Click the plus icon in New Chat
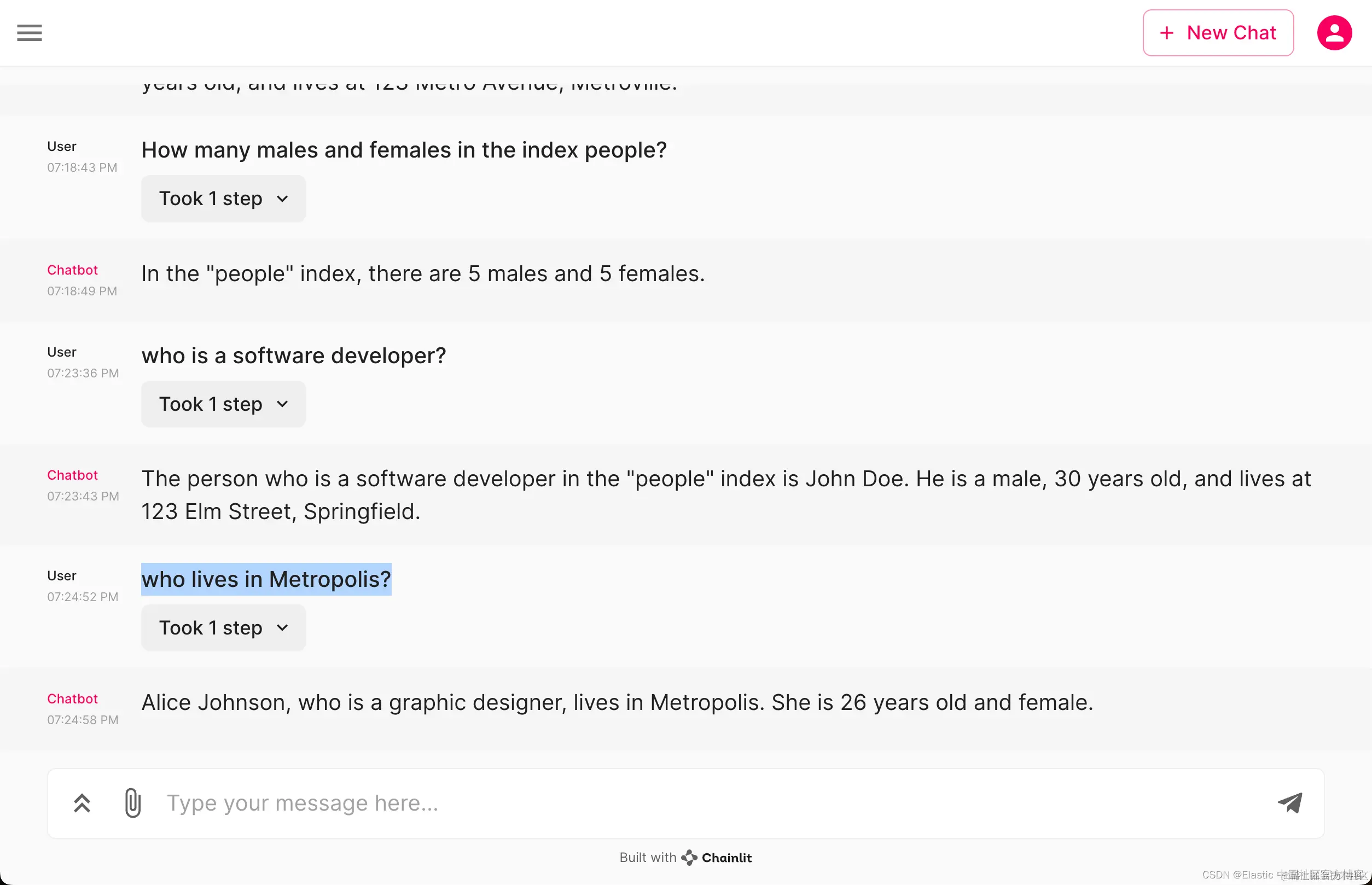The image size is (1372, 885). (1166, 33)
